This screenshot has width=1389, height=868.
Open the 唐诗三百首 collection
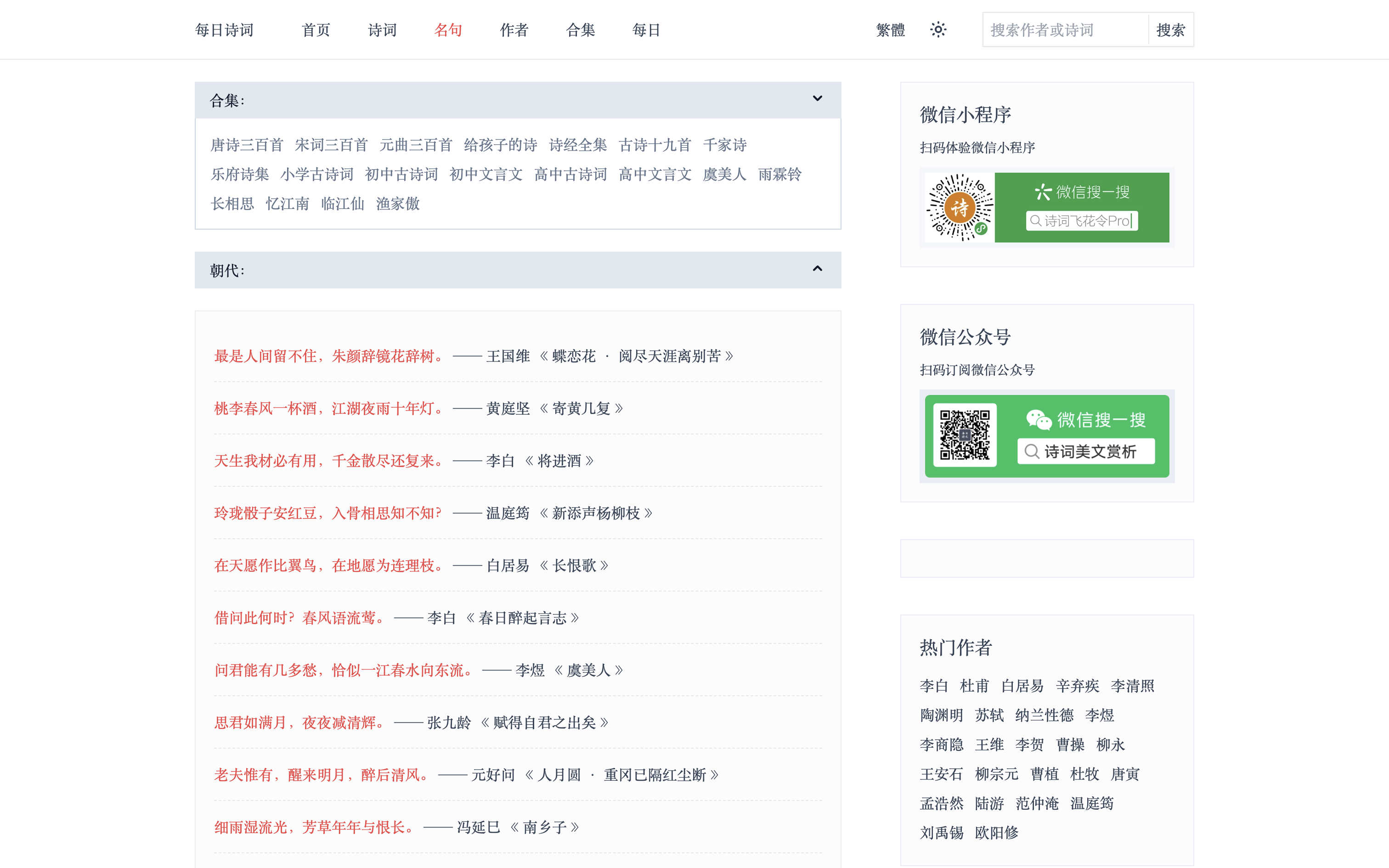click(x=246, y=145)
